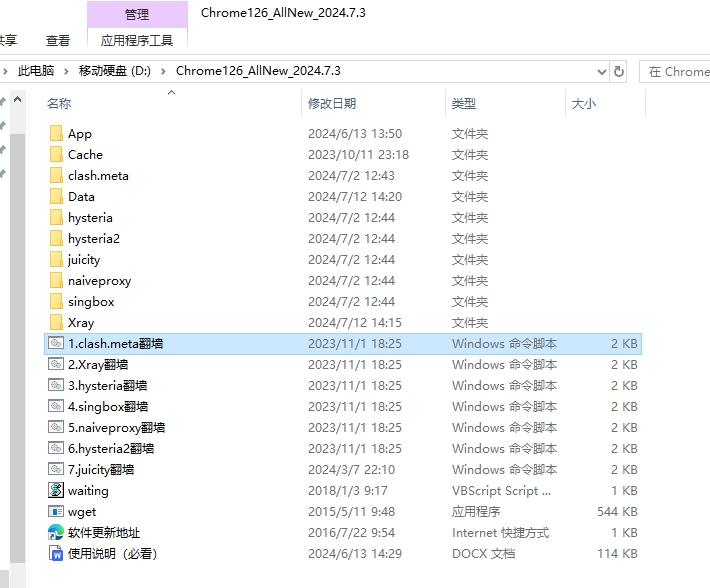Click the 1.clash.meta翻墙 script icon
The image size is (710, 588).
coord(56,343)
